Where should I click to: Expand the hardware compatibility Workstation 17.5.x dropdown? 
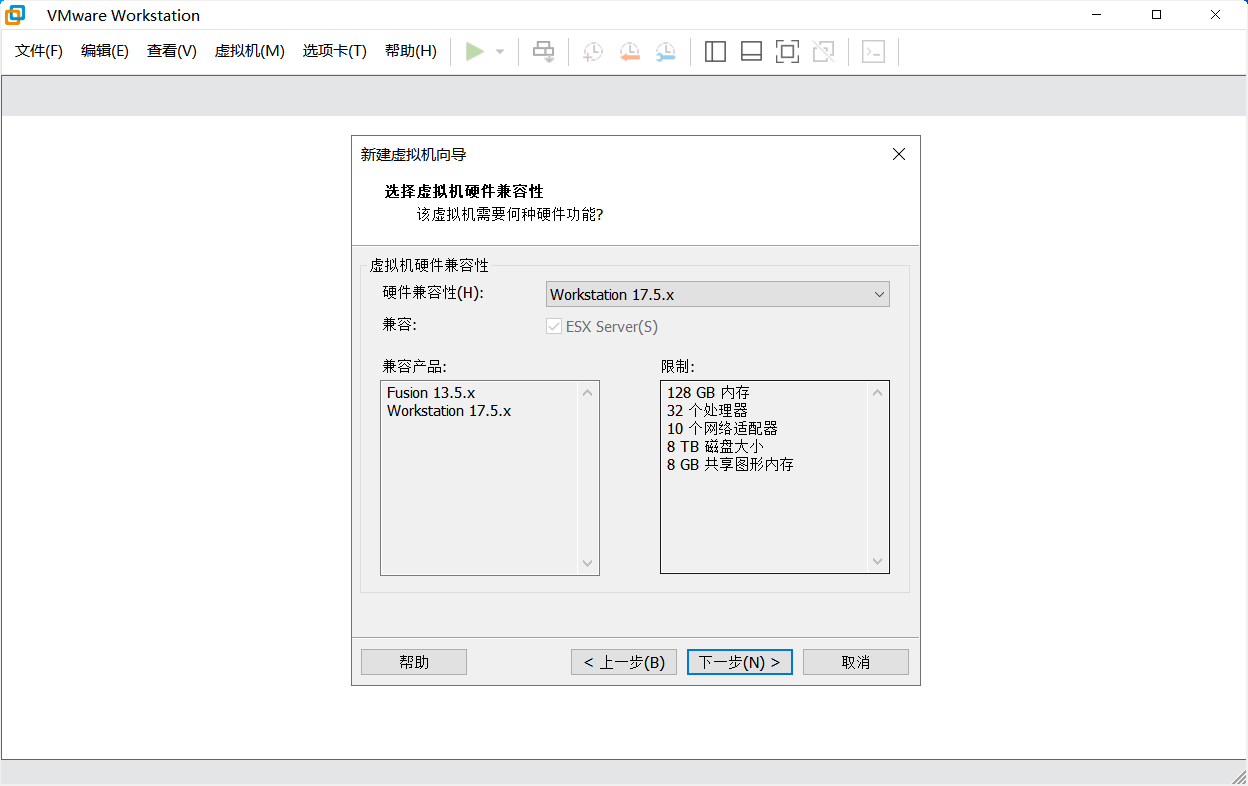pos(718,295)
